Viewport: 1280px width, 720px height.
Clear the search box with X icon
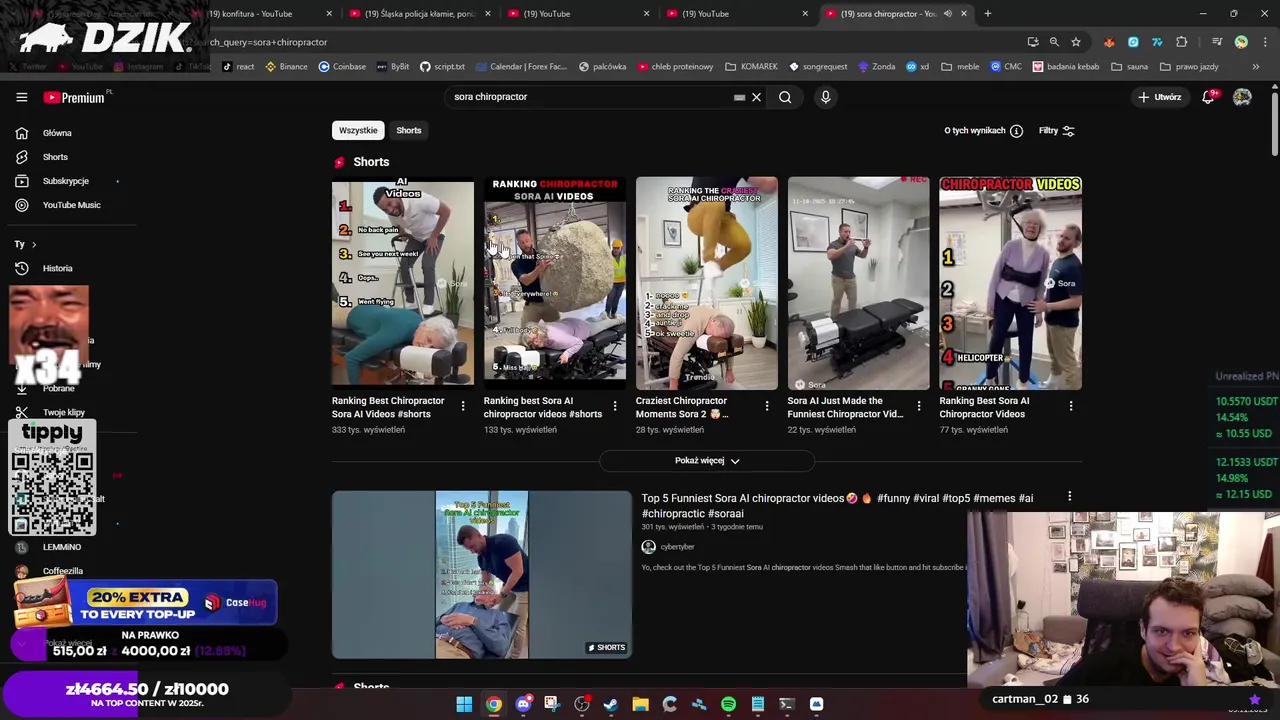point(756,97)
